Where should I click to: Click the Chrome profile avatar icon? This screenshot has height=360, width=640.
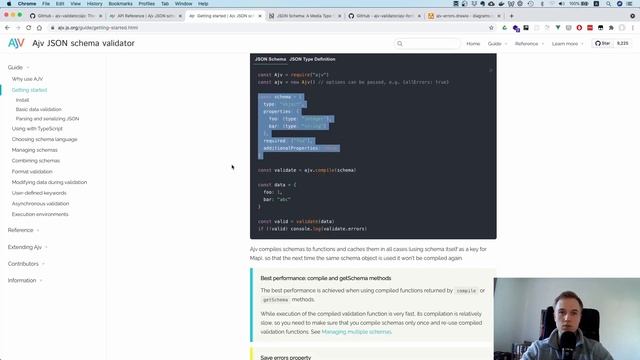(622, 28)
